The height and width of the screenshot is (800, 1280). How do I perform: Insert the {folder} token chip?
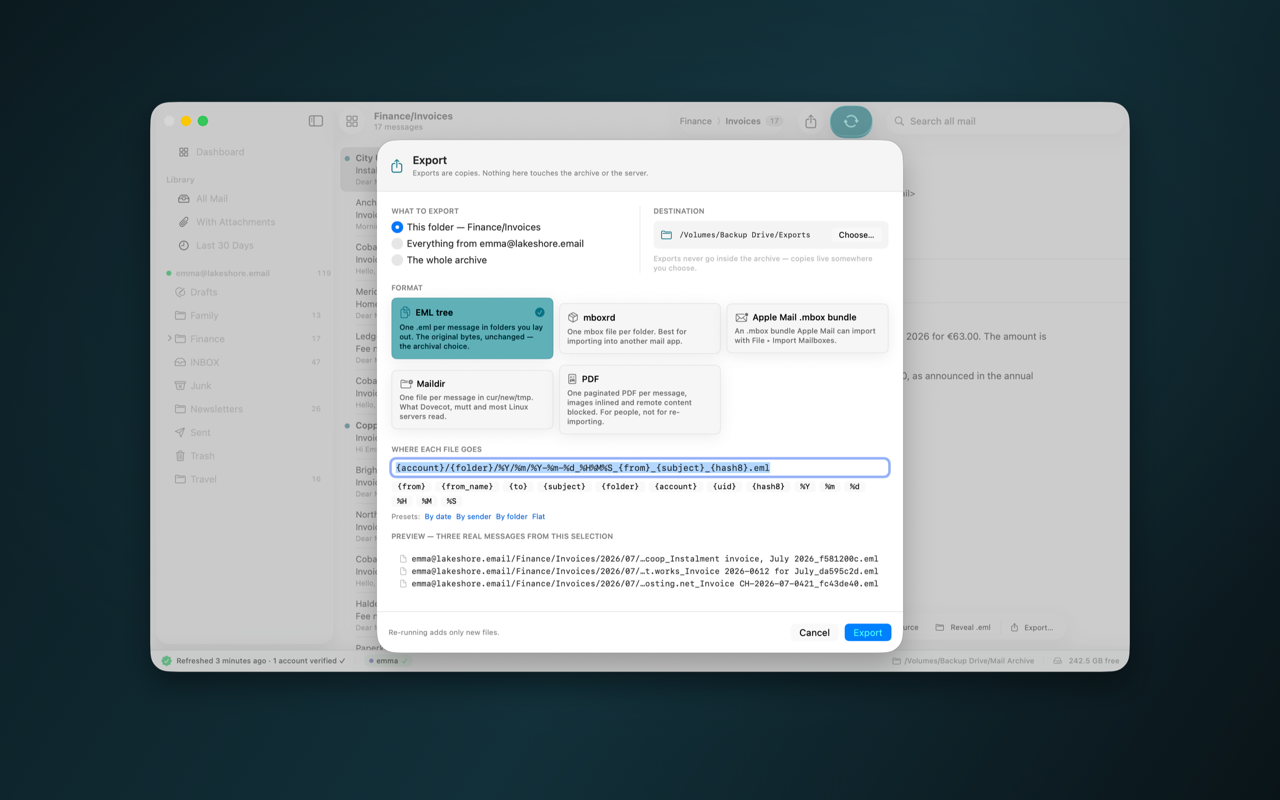pos(620,487)
